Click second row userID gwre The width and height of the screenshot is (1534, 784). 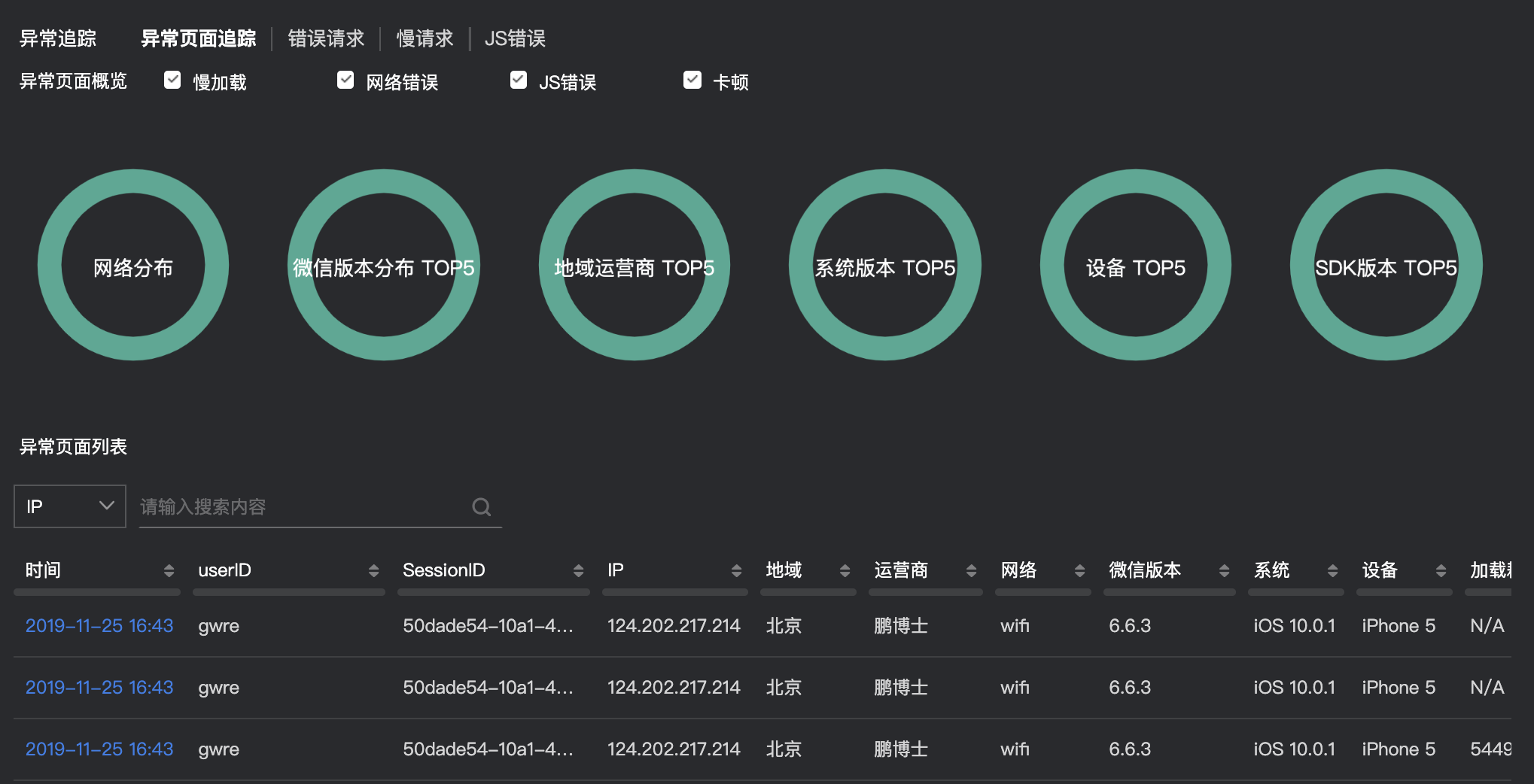coord(218,688)
